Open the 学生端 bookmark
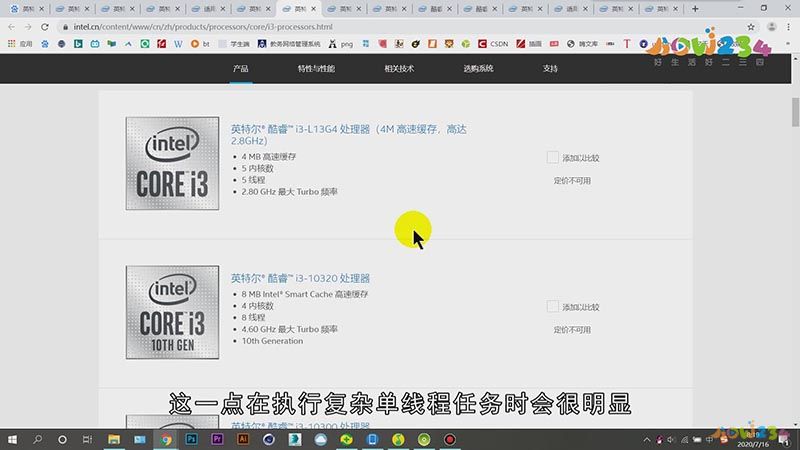Viewport: 800px width, 450px height. [235, 44]
